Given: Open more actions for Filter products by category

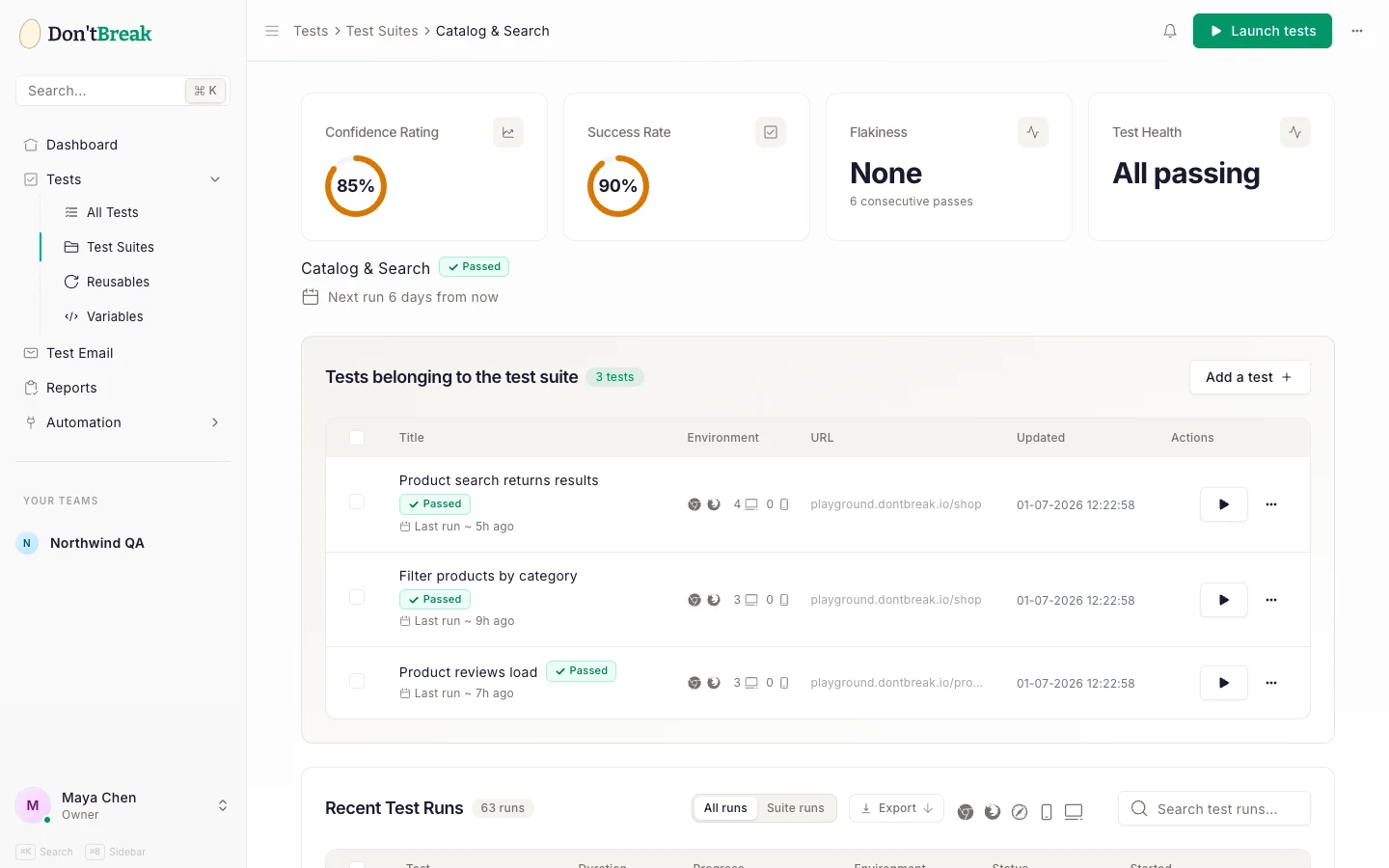Looking at the screenshot, I should (x=1271, y=600).
